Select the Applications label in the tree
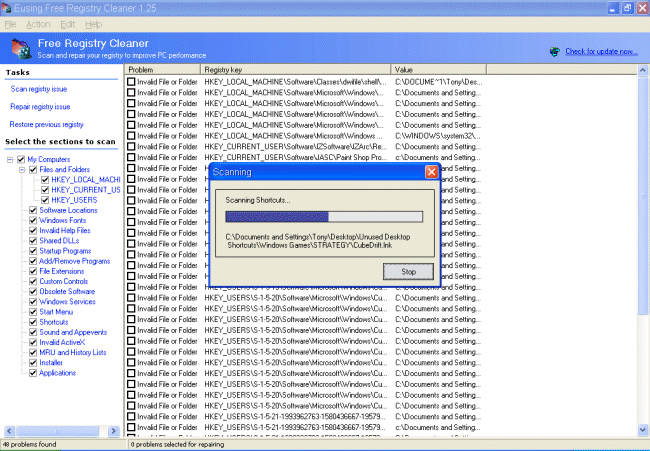Image resolution: width=650 pixels, height=451 pixels. point(57,373)
